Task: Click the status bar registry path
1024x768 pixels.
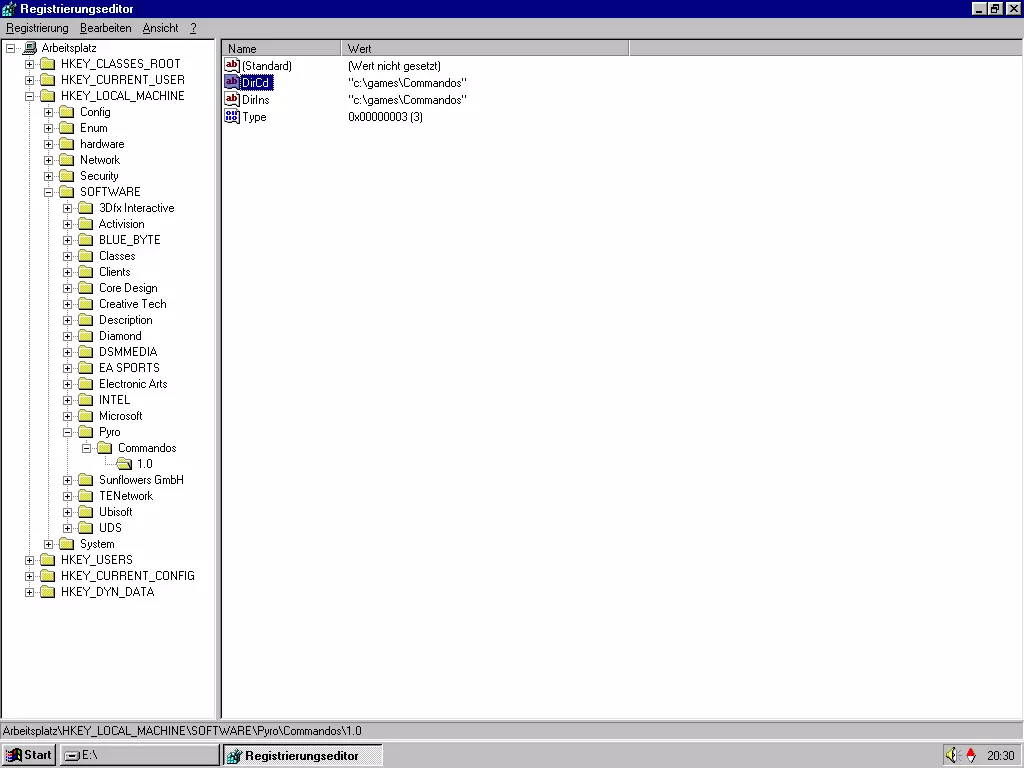Action: coord(182,731)
